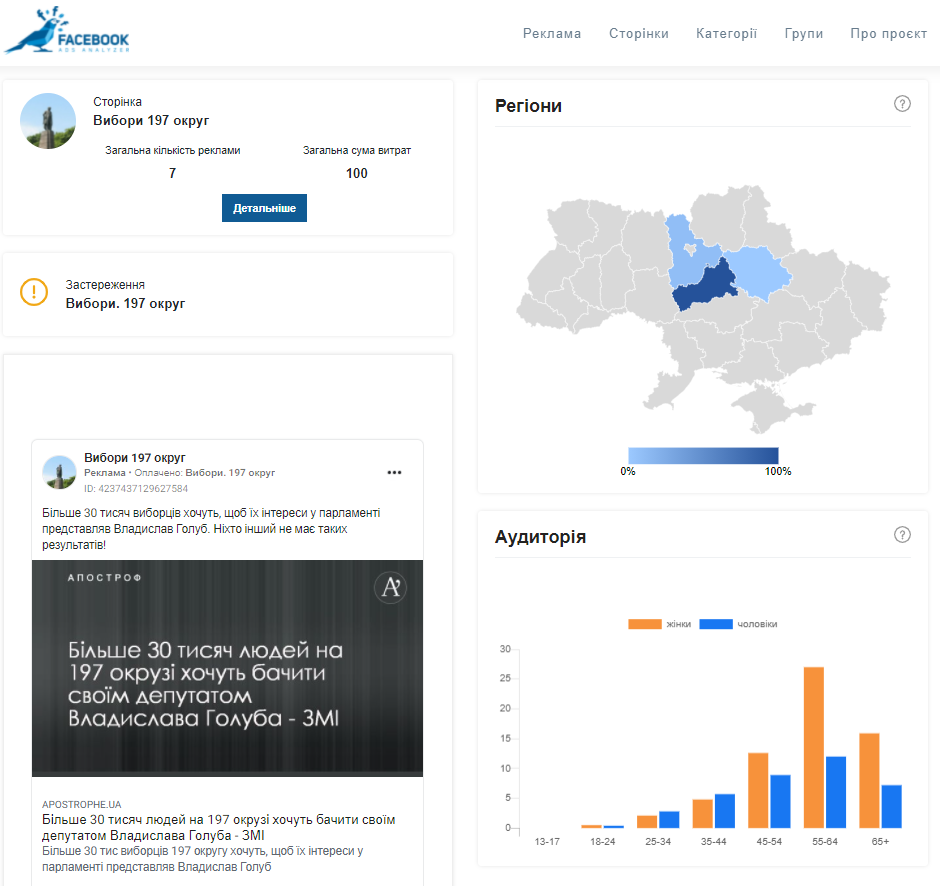Click the page avatar in the Сторінка card
940x886 pixels.
(48, 121)
